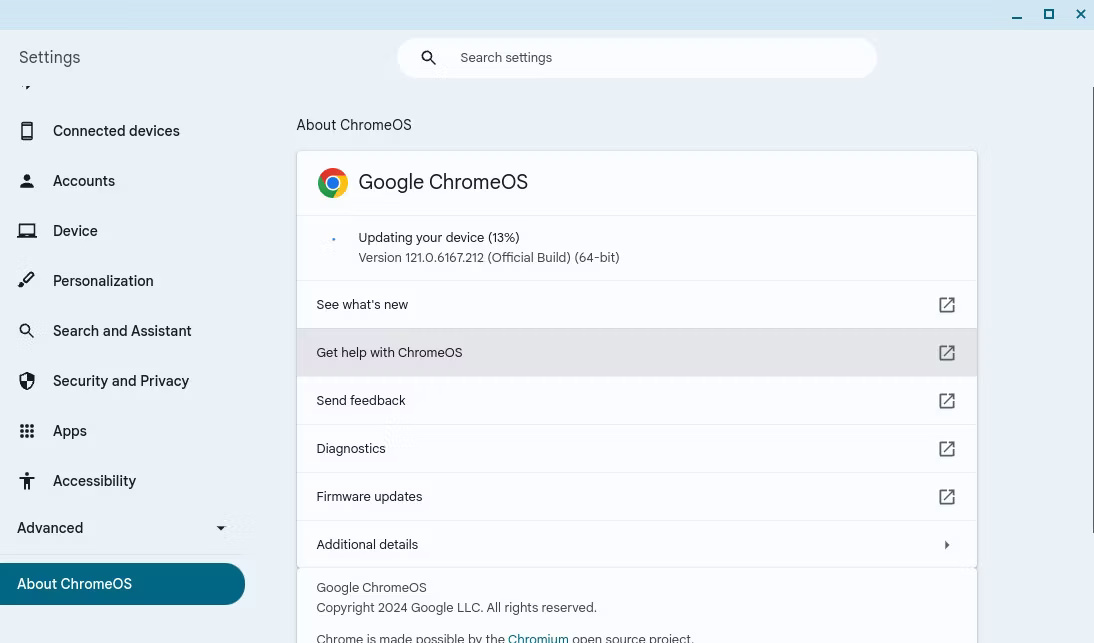The image size is (1094, 643).
Task: Click the Connected devices phone icon
Action: (27, 130)
